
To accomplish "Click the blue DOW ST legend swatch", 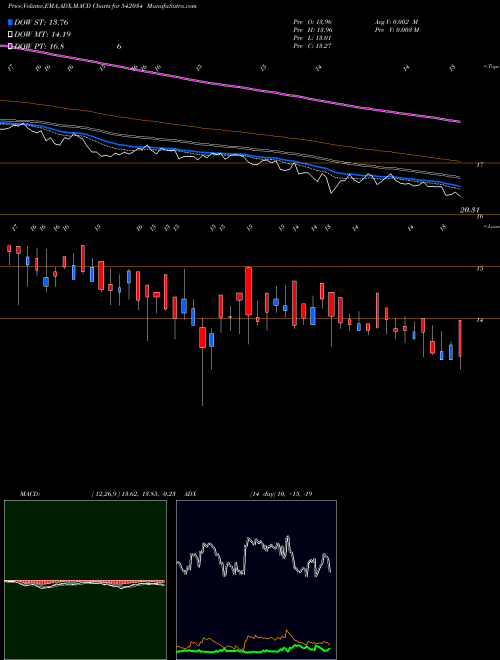I will [x=10, y=22].
